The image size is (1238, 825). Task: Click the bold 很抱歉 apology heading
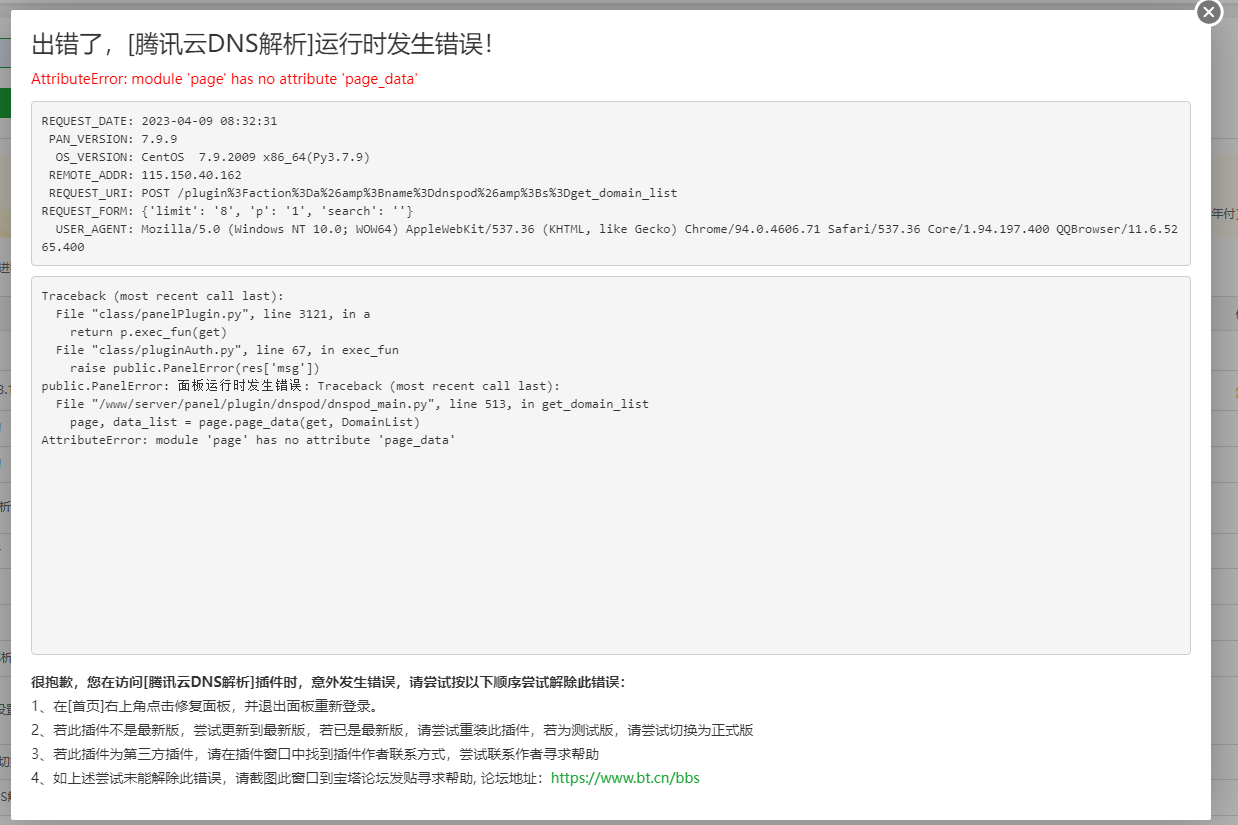[x=328, y=682]
